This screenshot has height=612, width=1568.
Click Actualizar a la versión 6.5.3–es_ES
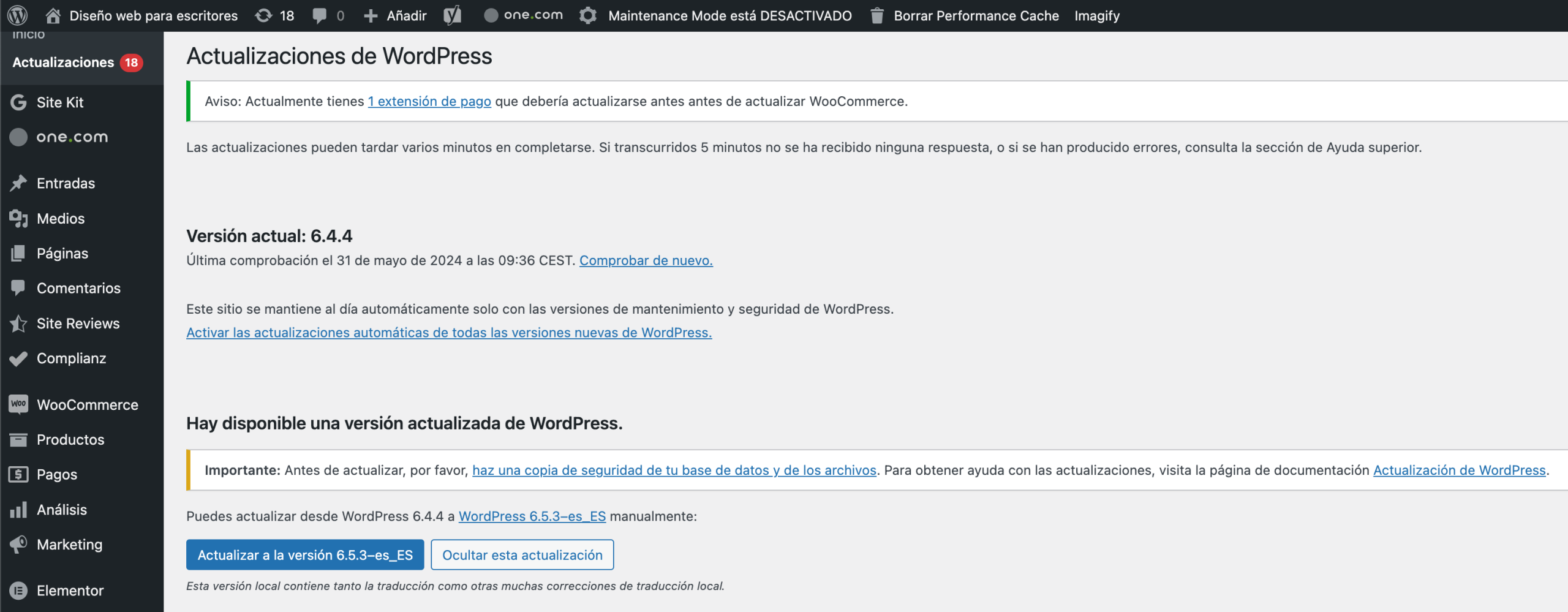pos(304,554)
